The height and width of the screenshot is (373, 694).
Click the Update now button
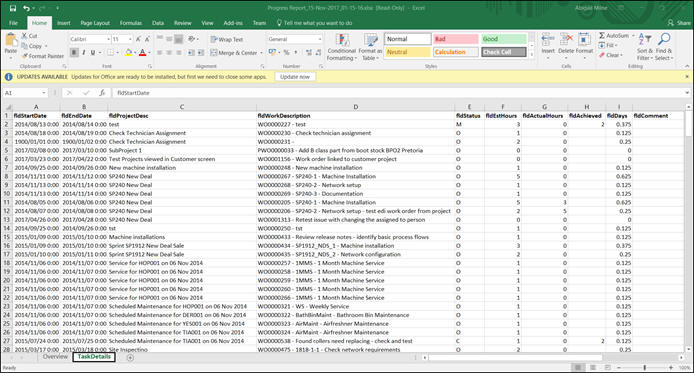295,77
